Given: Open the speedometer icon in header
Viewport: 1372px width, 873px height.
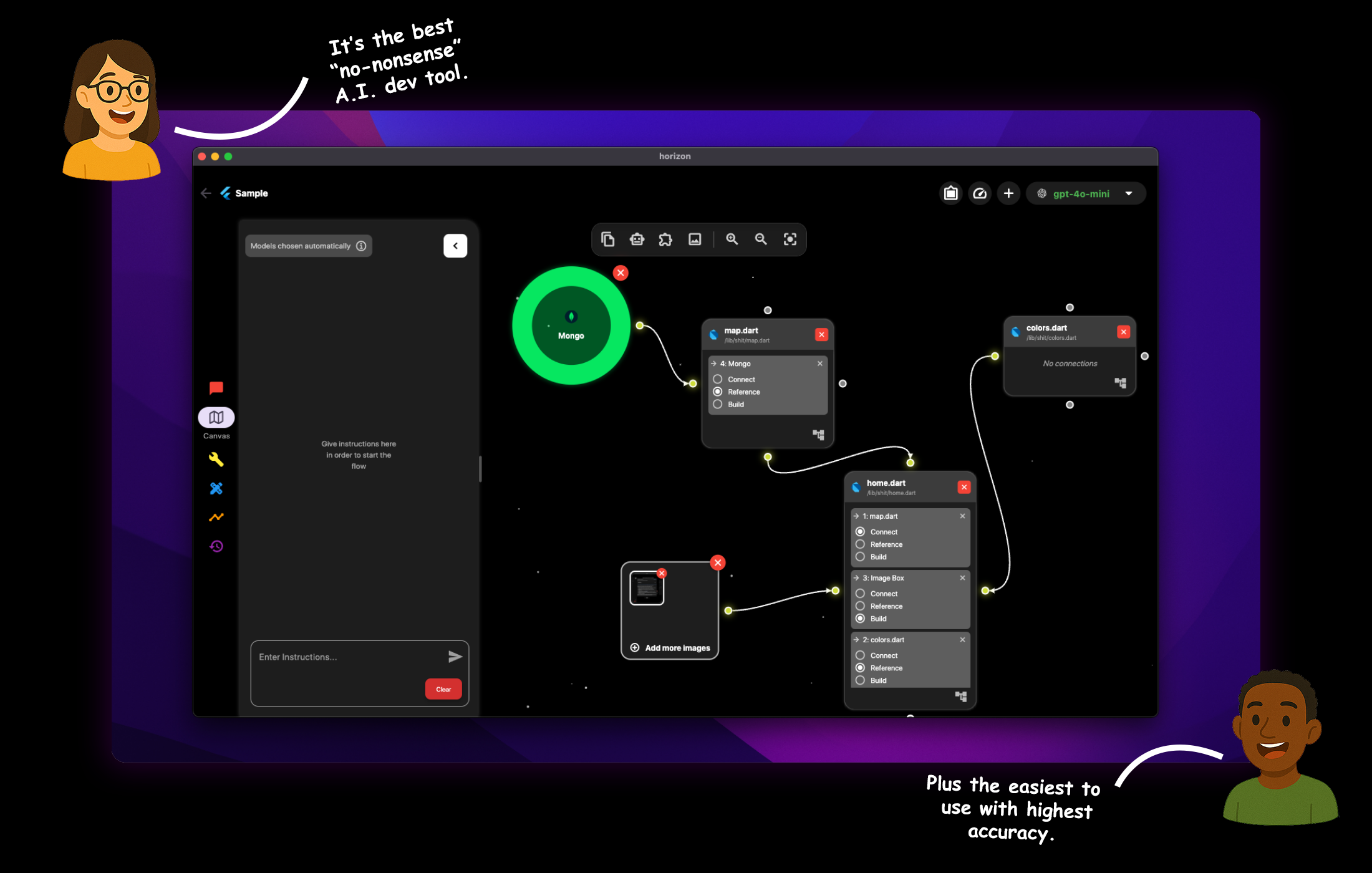Looking at the screenshot, I should coord(979,193).
